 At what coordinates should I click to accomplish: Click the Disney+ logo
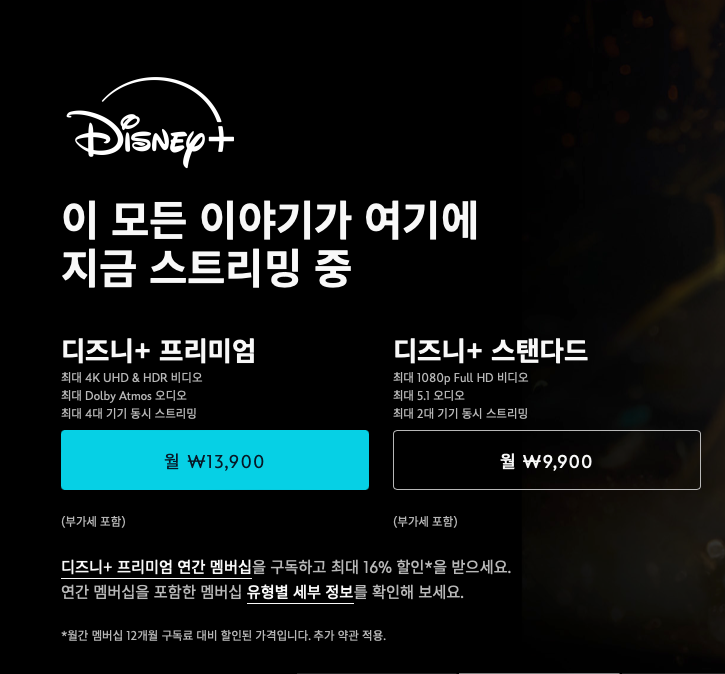[x=150, y=122]
